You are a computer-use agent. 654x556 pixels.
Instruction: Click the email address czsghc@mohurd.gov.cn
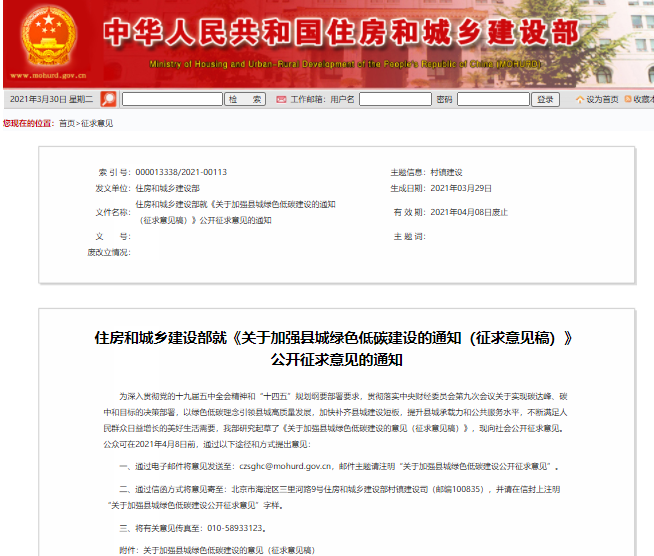285,466
